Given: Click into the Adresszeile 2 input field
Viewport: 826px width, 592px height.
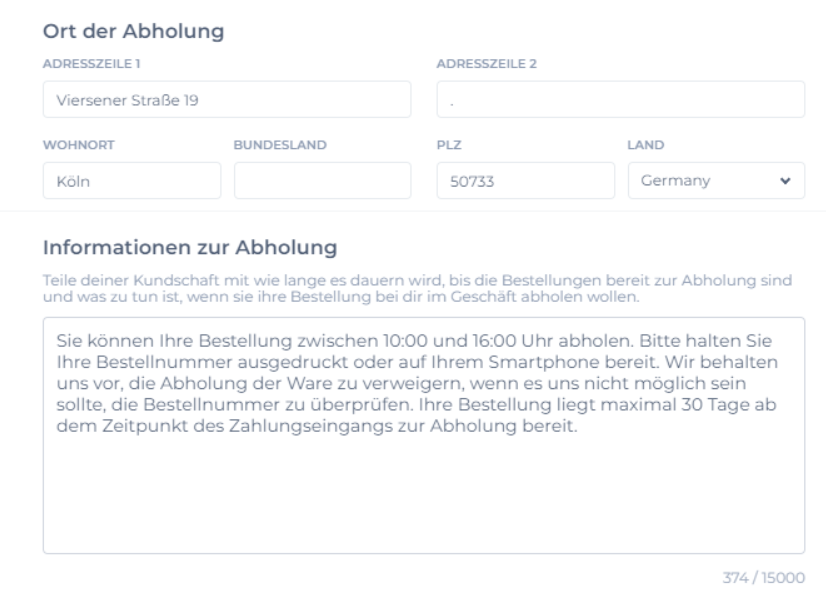Looking at the screenshot, I should (621, 100).
